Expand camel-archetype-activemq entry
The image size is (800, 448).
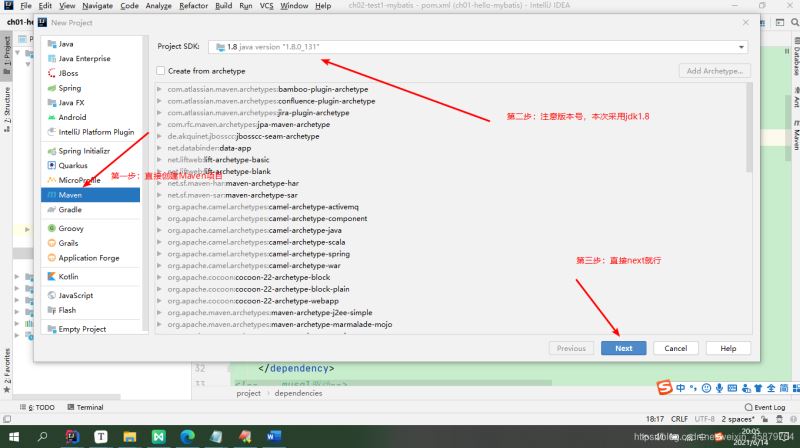(159, 207)
